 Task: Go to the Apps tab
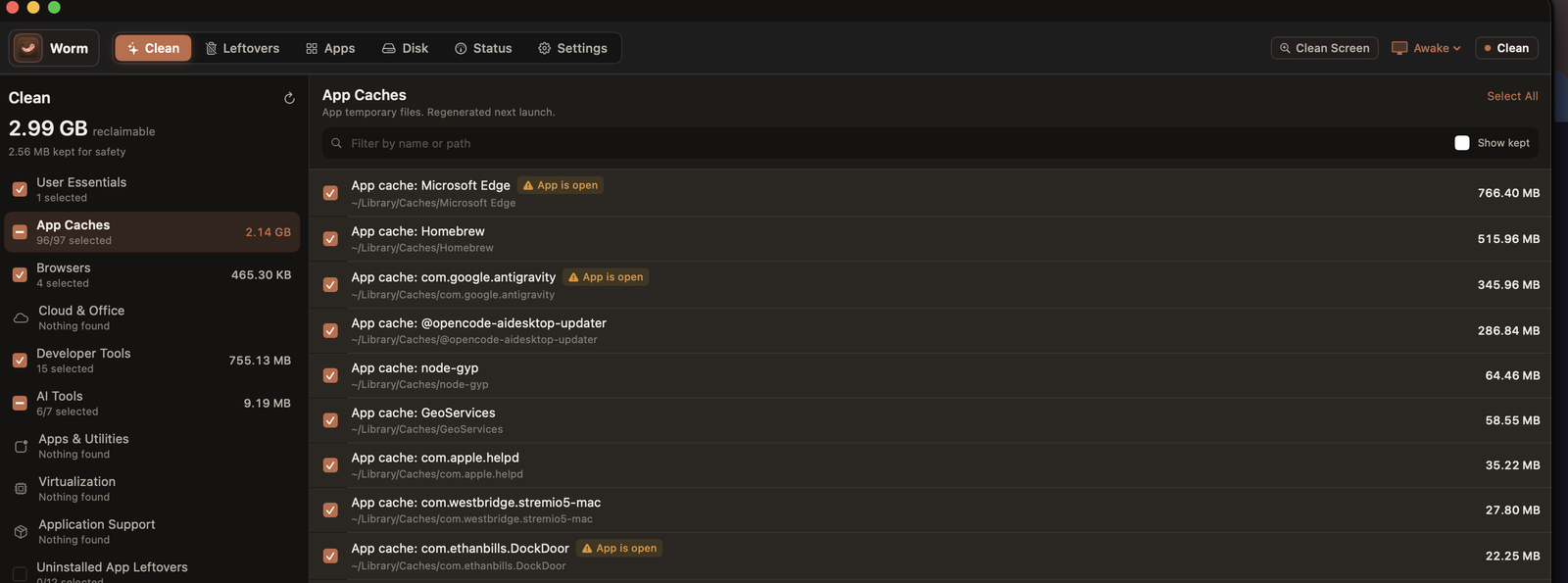(330, 48)
